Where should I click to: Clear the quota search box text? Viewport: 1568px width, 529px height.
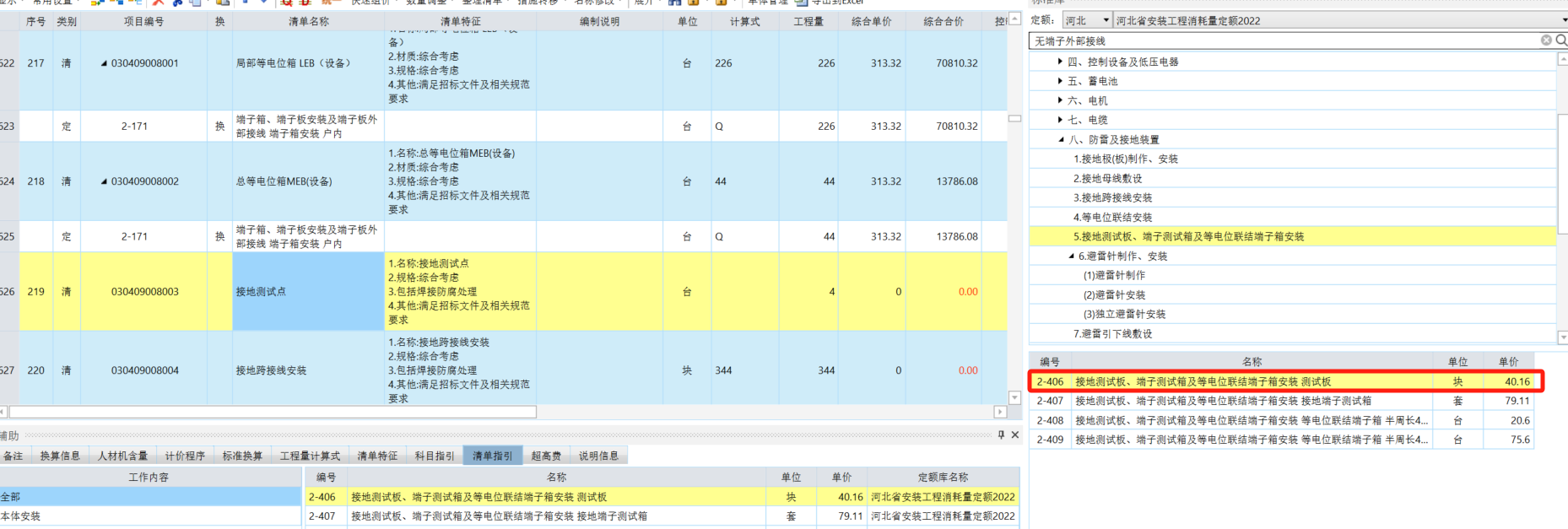coord(1546,40)
